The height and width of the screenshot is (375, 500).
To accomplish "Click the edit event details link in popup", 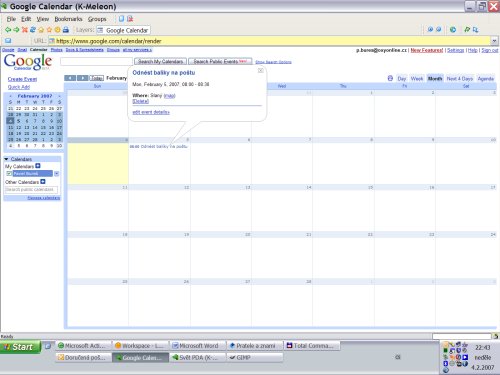I will click(x=151, y=112).
